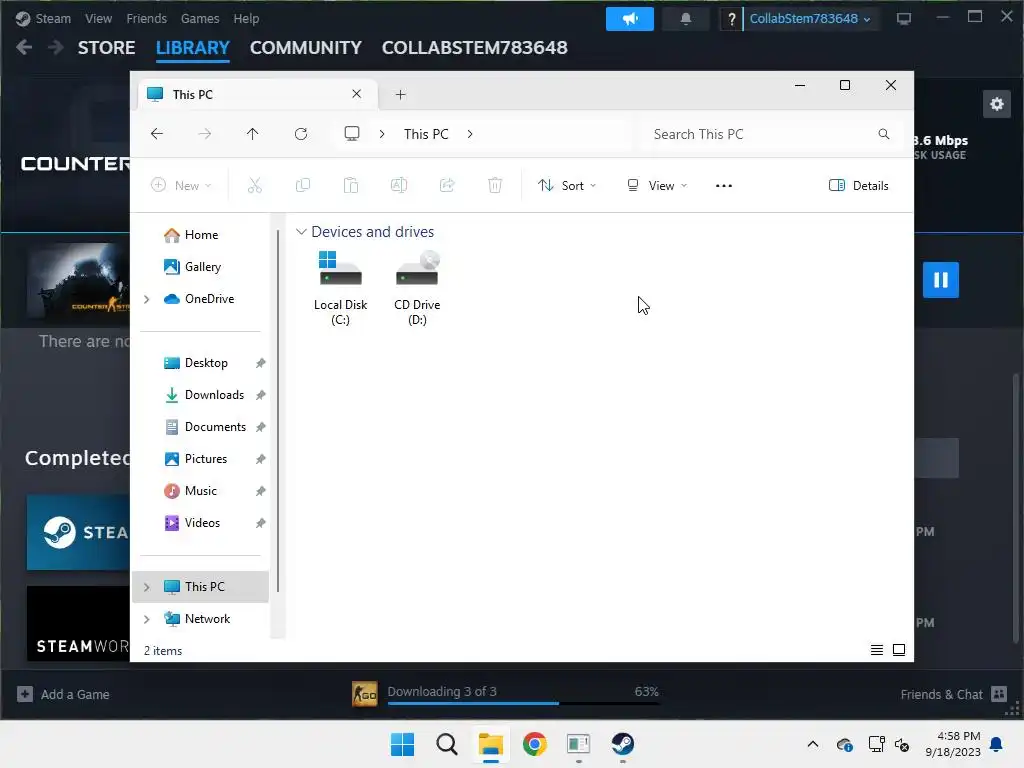Click the Paste toolbar icon
This screenshot has width=1024, height=768.
click(351, 185)
